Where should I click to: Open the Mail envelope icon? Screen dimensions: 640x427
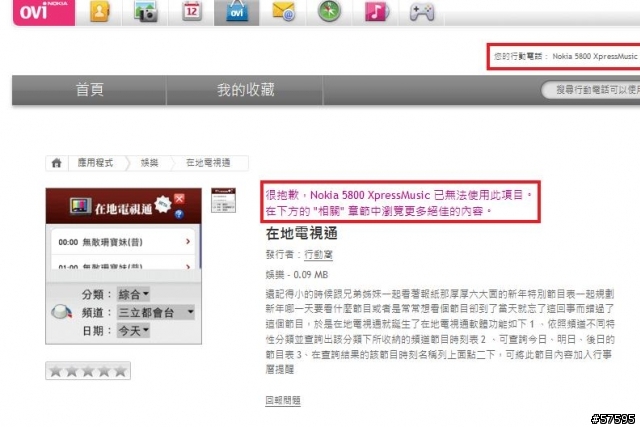pos(284,12)
